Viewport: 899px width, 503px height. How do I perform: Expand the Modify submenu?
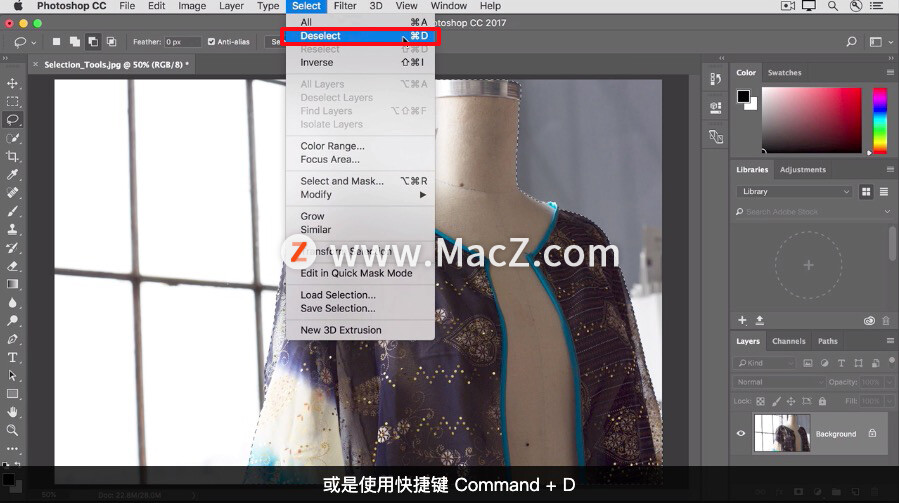pyautogui.click(x=360, y=194)
